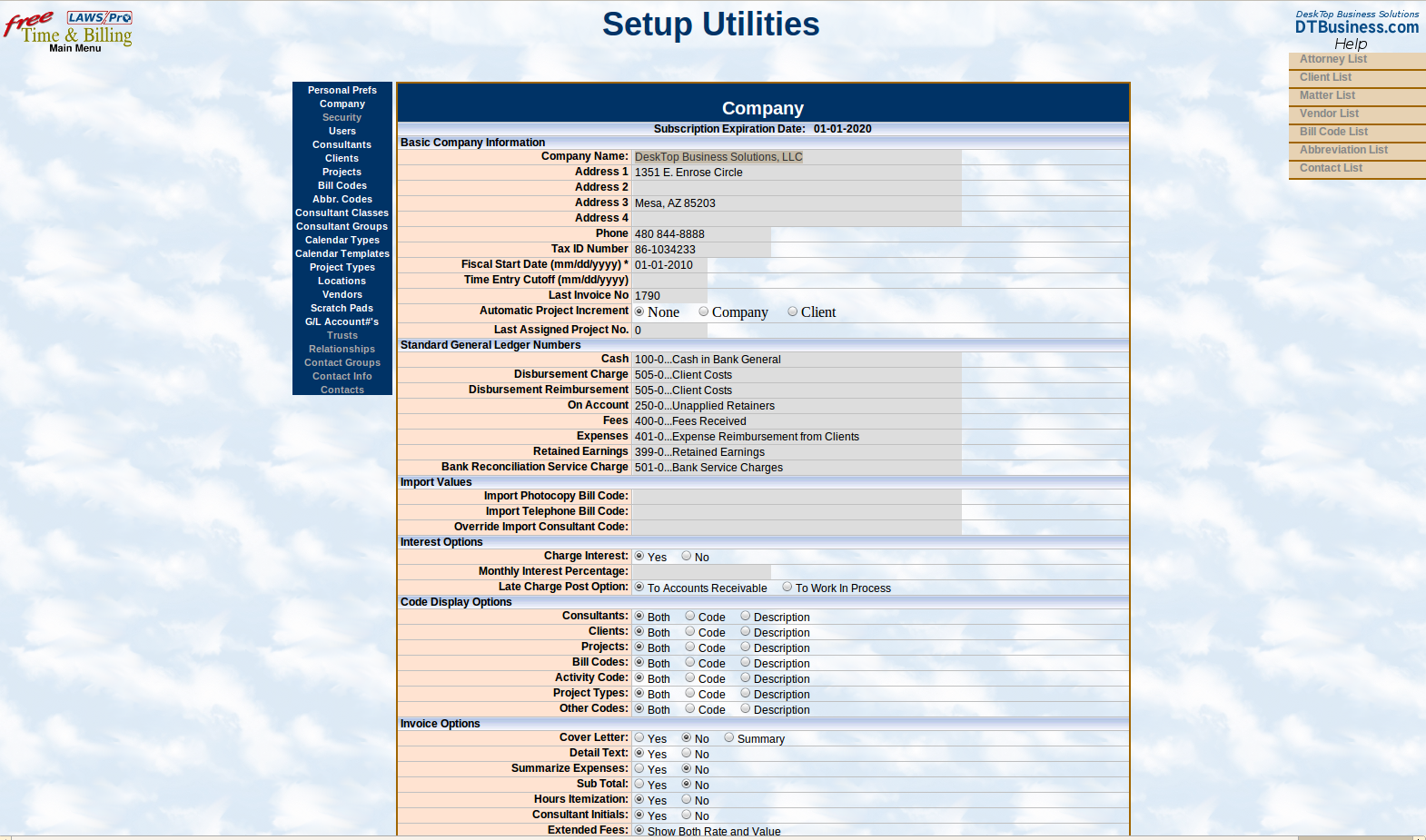Open the Client List link
This screenshot has height=840, width=1426.
coord(1326,77)
